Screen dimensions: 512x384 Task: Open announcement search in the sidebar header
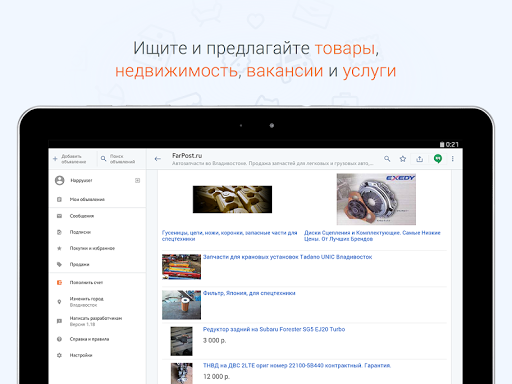(x=119, y=159)
